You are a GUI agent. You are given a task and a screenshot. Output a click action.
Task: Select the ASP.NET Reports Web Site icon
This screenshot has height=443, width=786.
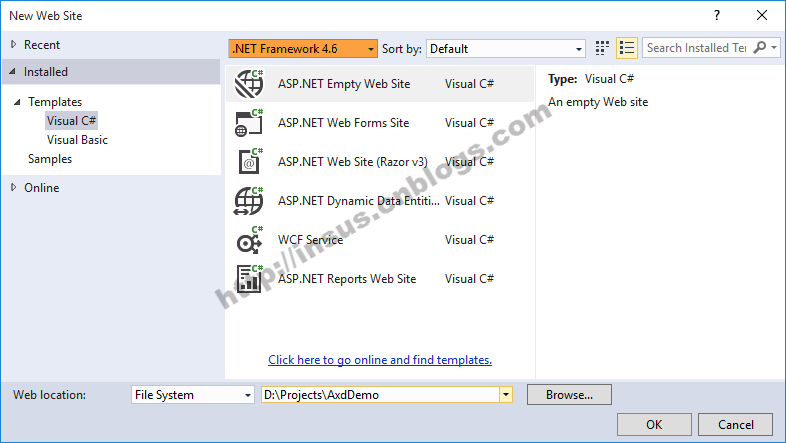pos(249,279)
